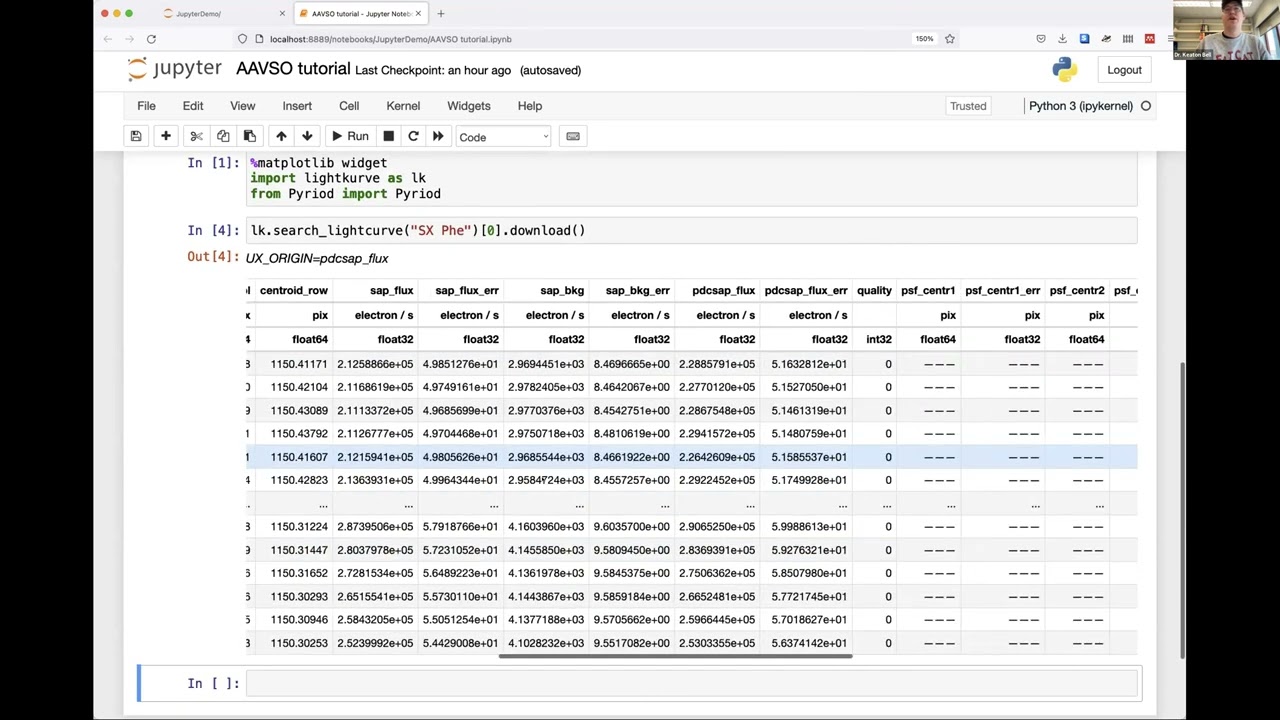Close the AAVSO tutorial browser tab
Screen dimensions: 1280x720
[418, 14]
